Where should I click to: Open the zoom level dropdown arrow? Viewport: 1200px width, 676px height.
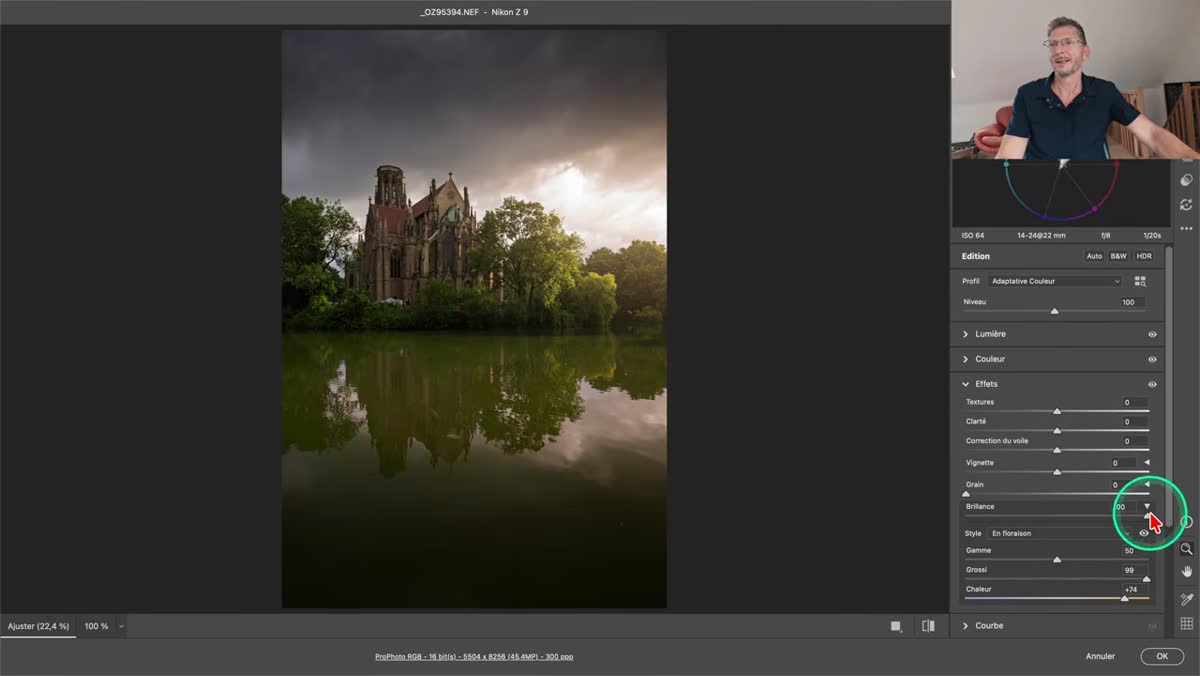(121, 626)
